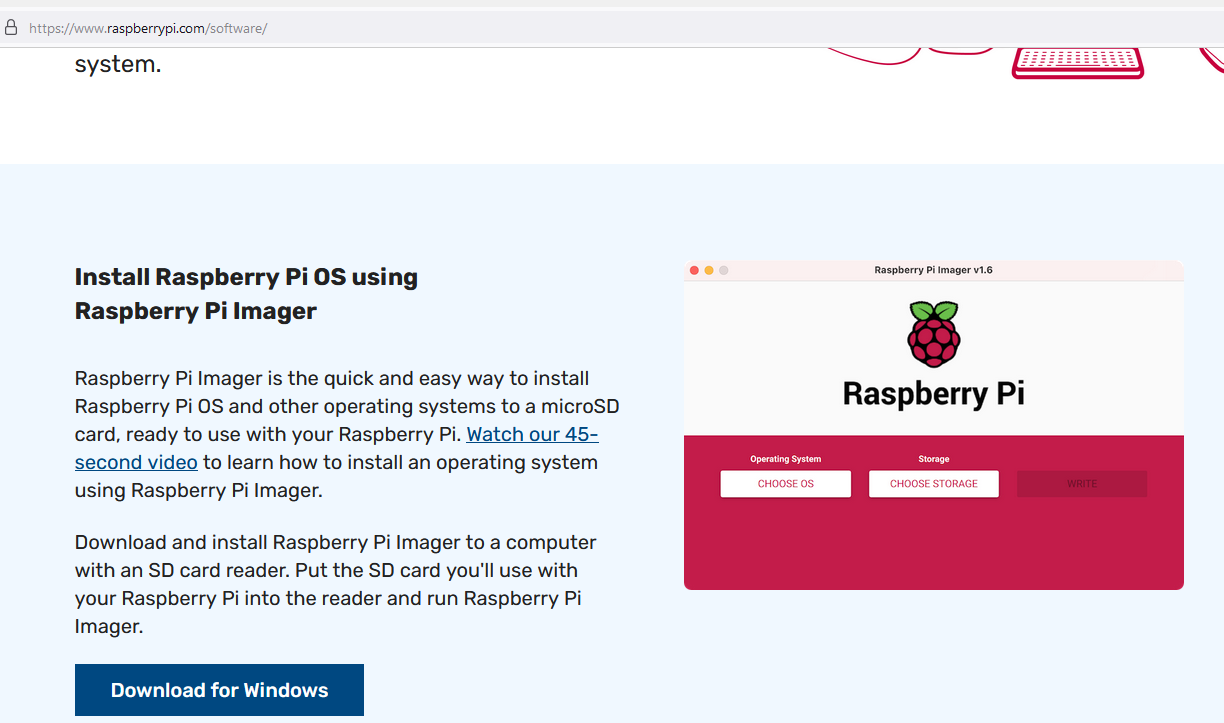Image resolution: width=1224 pixels, height=723 pixels.
Task: Click yellow minimize dot in Imager window
Action: point(709,270)
